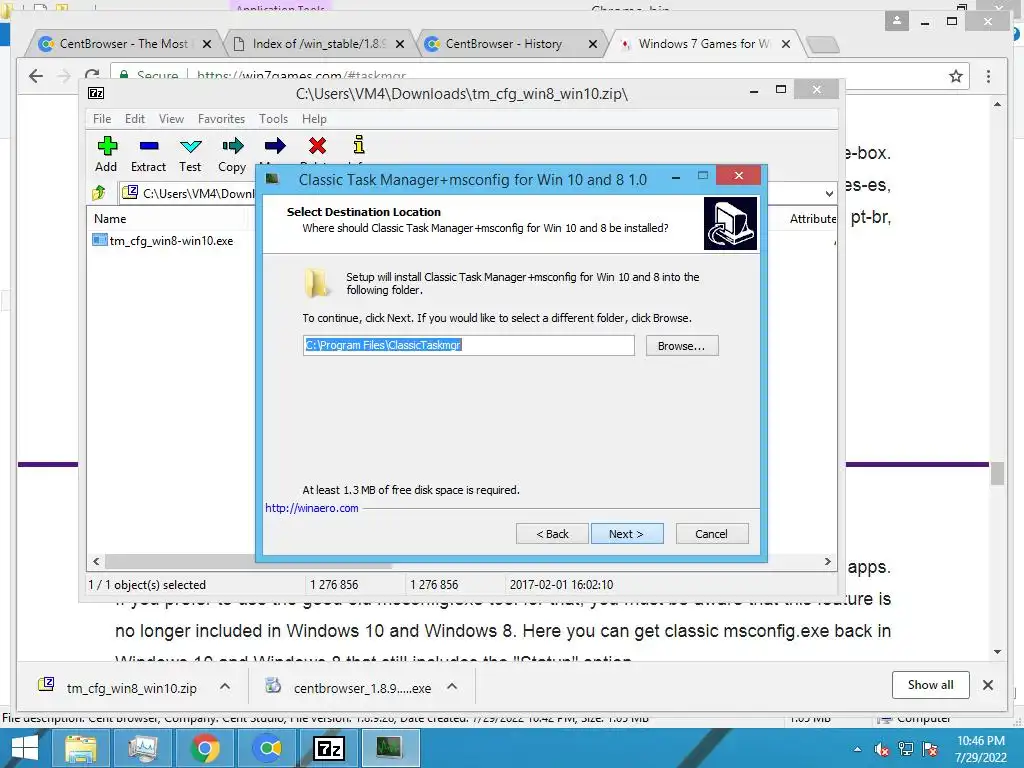Image resolution: width=1024 pixels, height=768 pixels.
Task: Open File menu in 7-Zip
Action: coord(101,119)
